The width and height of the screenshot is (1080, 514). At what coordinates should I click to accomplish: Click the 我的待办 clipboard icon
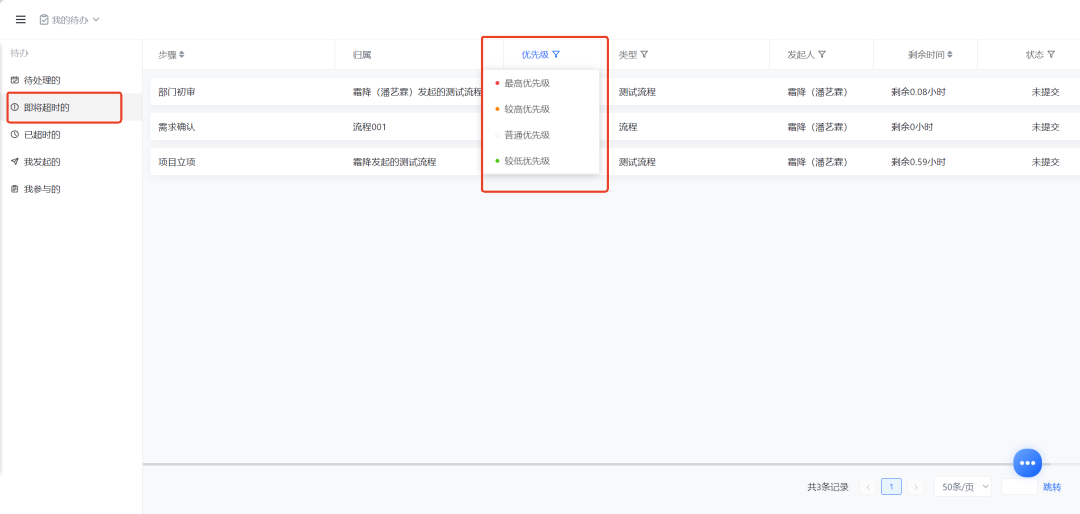(x=44, y=20)
